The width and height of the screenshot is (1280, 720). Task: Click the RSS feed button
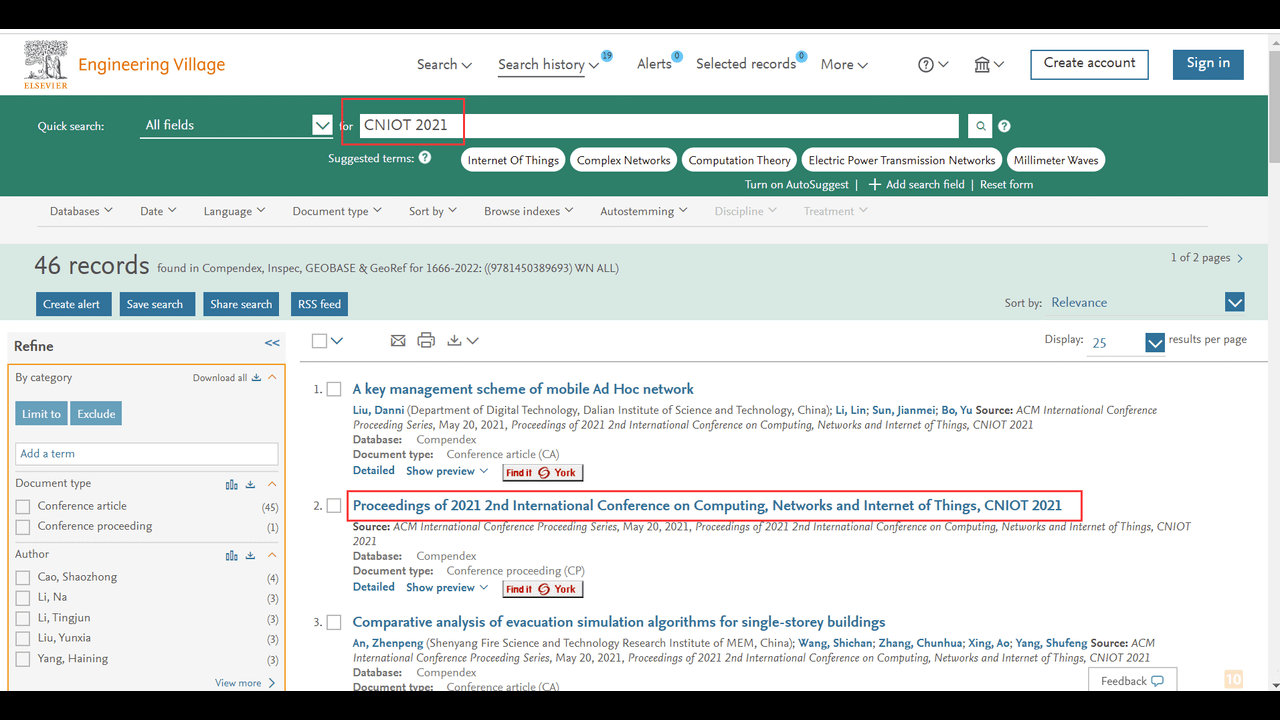point(319,304)
